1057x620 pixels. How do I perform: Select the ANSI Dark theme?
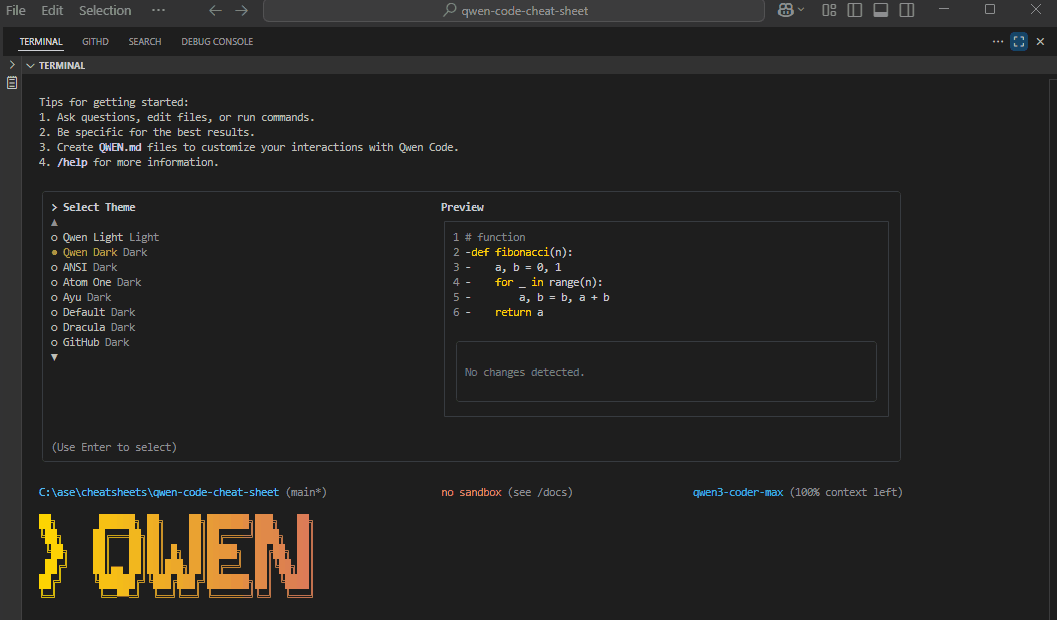[84, 267]
